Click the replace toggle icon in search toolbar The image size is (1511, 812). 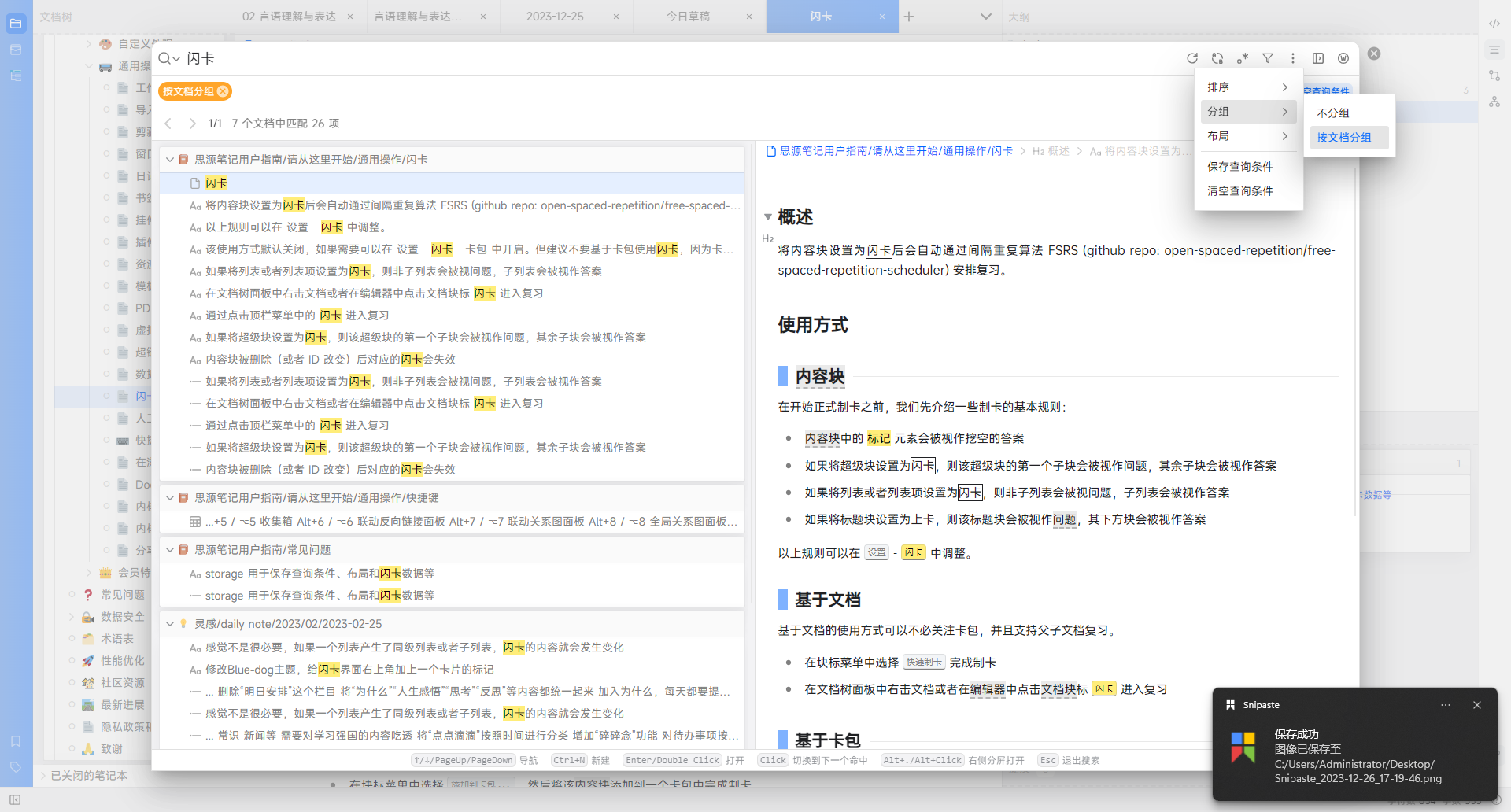pos(1217,58)
